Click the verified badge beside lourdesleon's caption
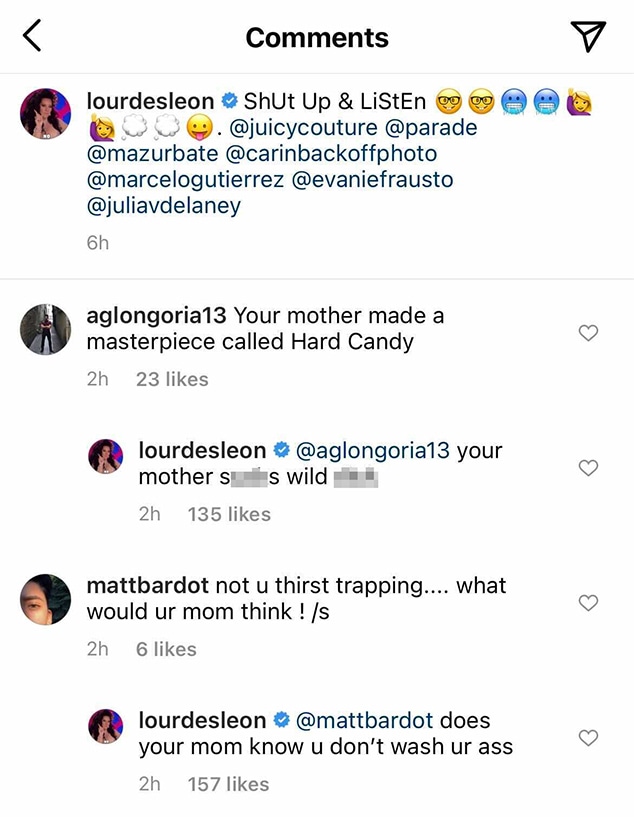634x817 pixels. 228,100
